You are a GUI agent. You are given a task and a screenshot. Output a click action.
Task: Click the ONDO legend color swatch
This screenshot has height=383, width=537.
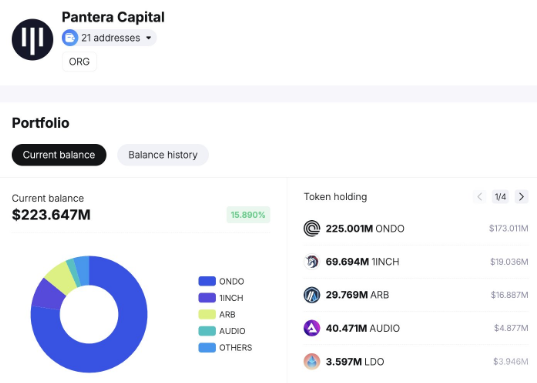click(207, 281)
